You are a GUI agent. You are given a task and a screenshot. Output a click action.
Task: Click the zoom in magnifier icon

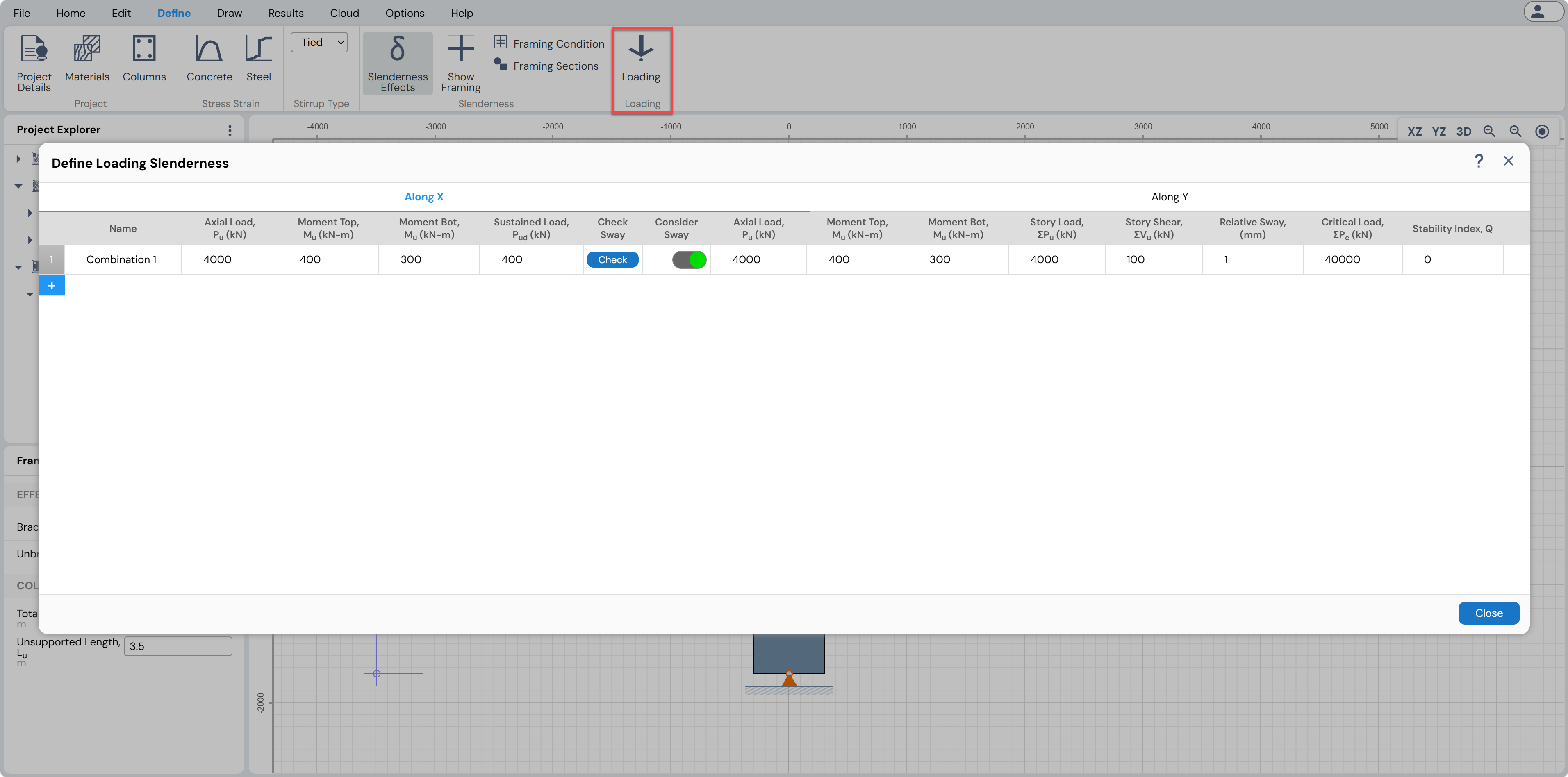click(1489, 132)
